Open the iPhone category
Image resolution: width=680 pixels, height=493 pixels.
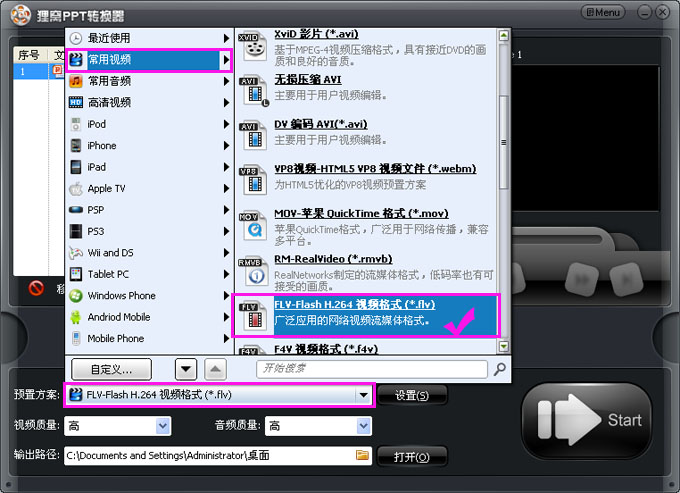tap(149, 145)
